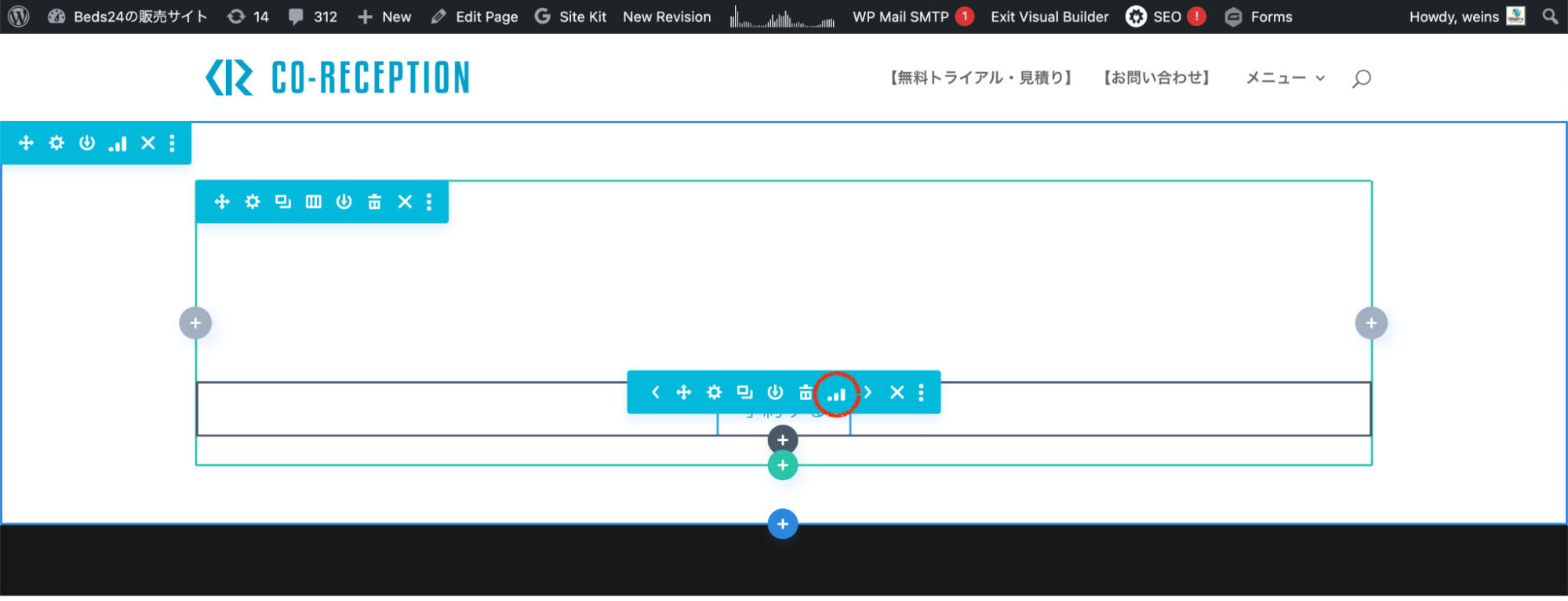1568x601 pixels.
Task: Expand the メニュー dropdown
Action: tap(1285, 78)
